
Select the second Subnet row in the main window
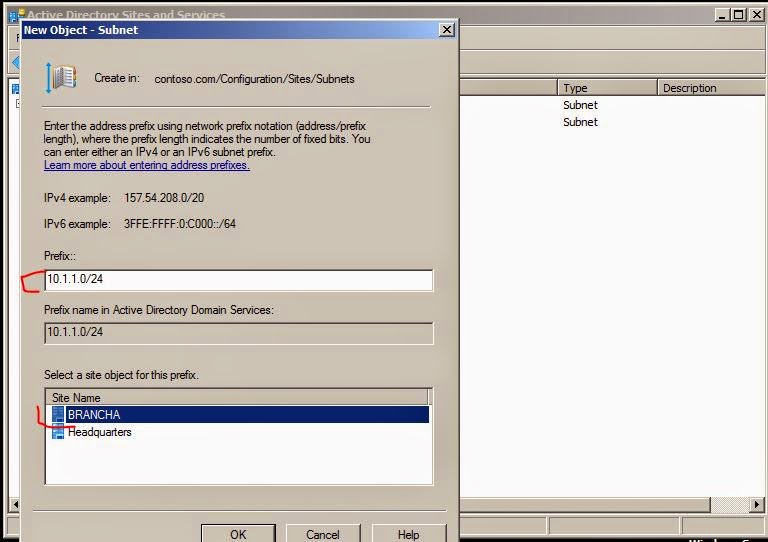[x=580, y=122]
